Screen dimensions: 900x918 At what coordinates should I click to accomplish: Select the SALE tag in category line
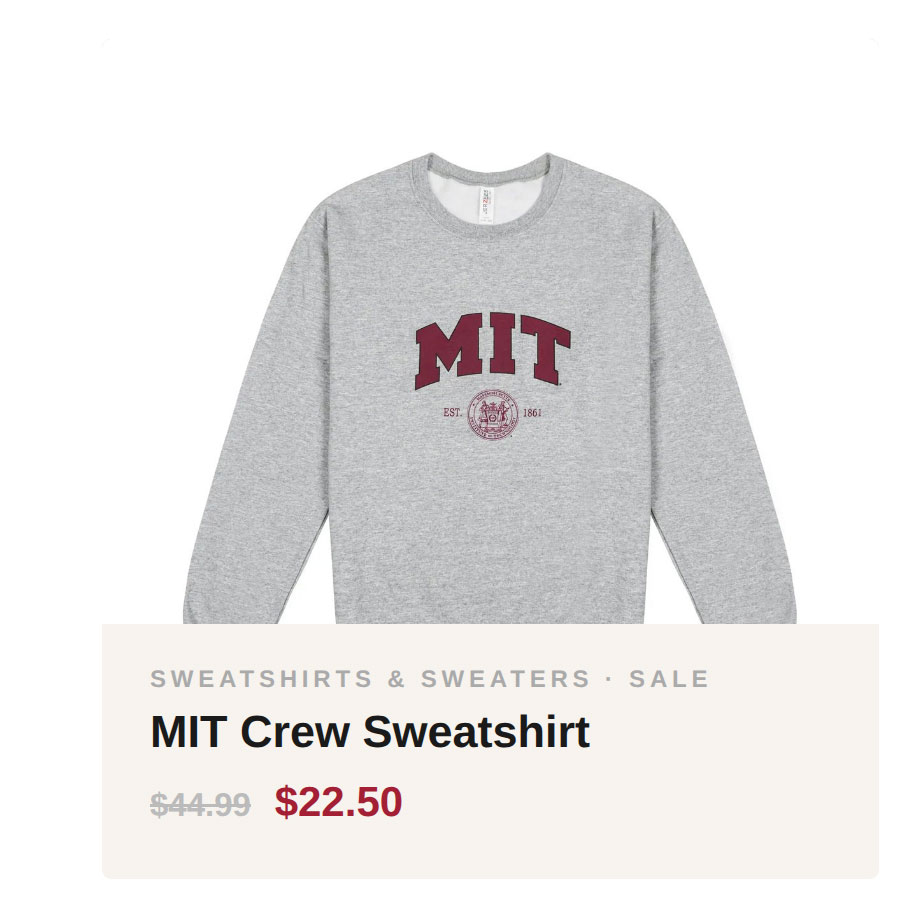coord(668,679)
